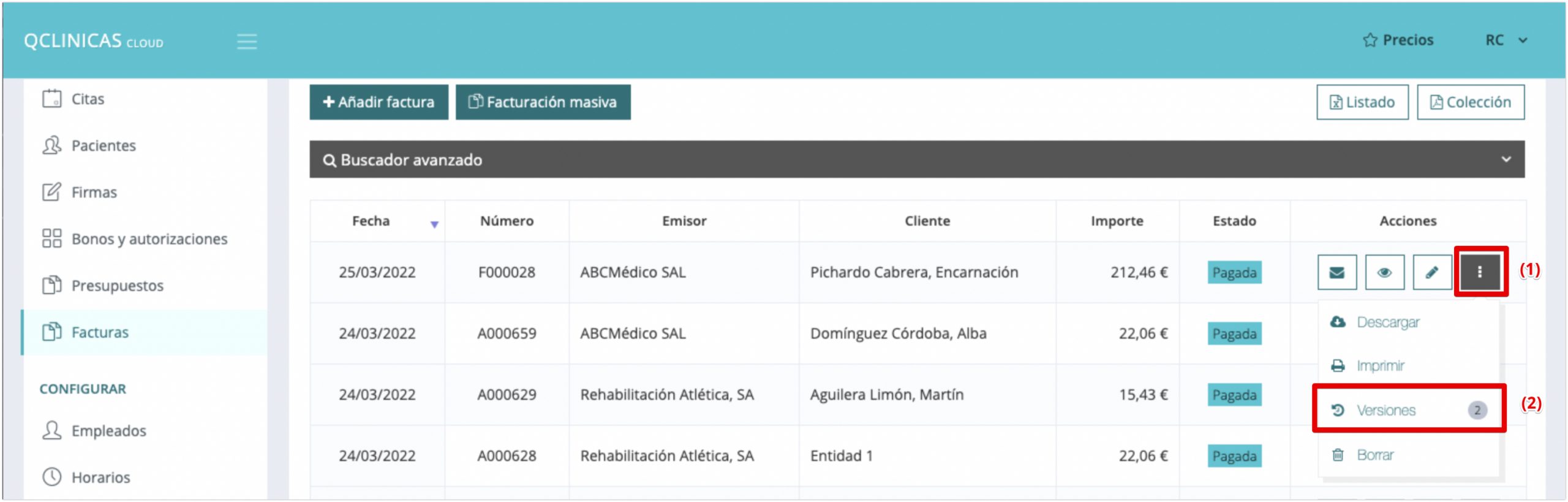Toggle the hamburger sidebar menu icon
1568x502 pixels.
(247, 42)
